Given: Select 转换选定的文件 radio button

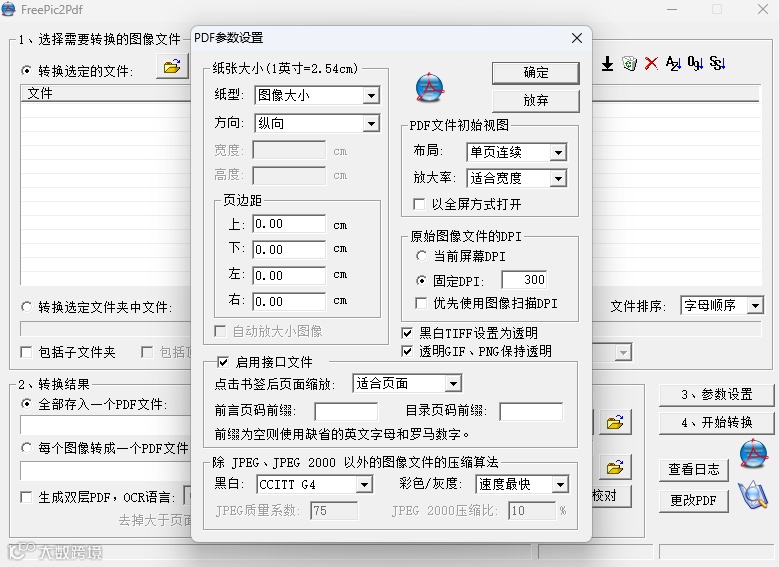Looking at the screenshot, I should (26, 71).
